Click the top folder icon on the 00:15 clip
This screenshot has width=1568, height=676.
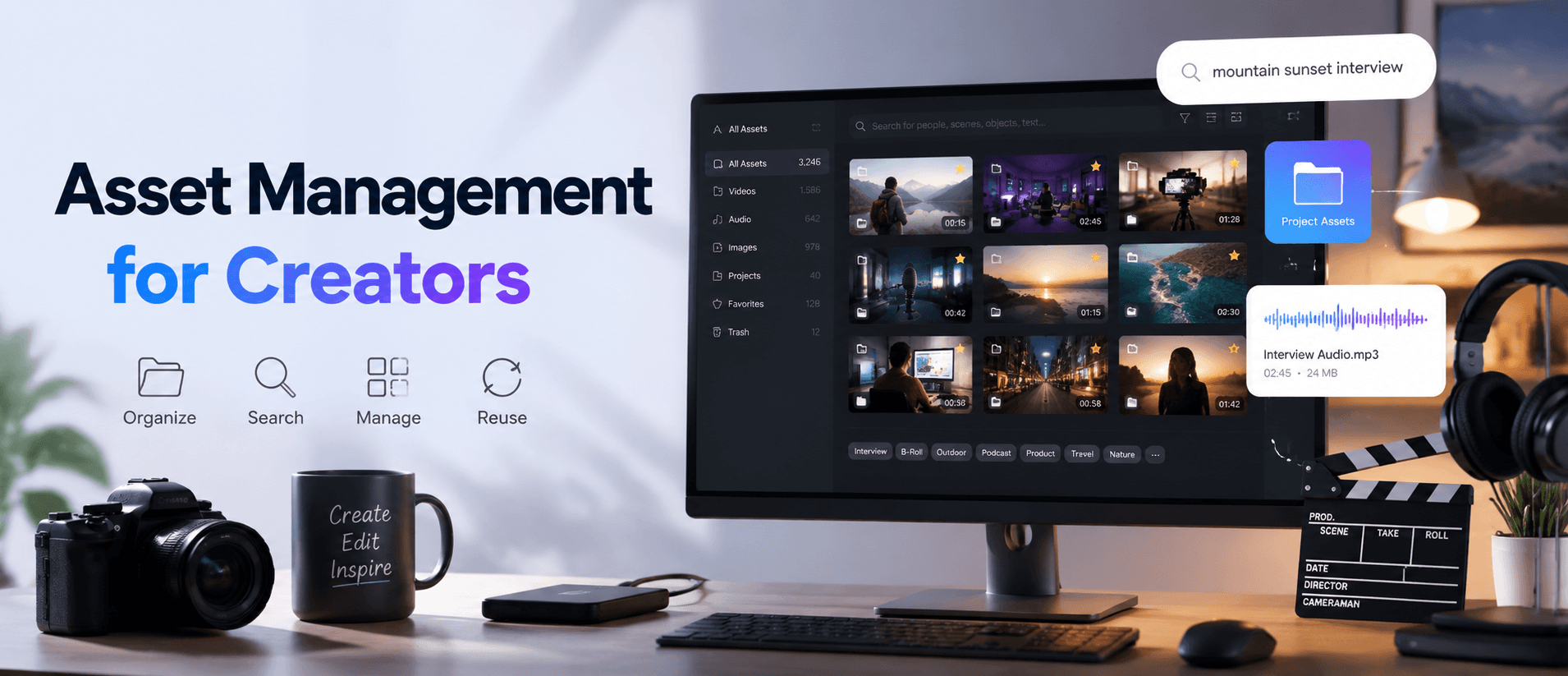tap(862, 172)
